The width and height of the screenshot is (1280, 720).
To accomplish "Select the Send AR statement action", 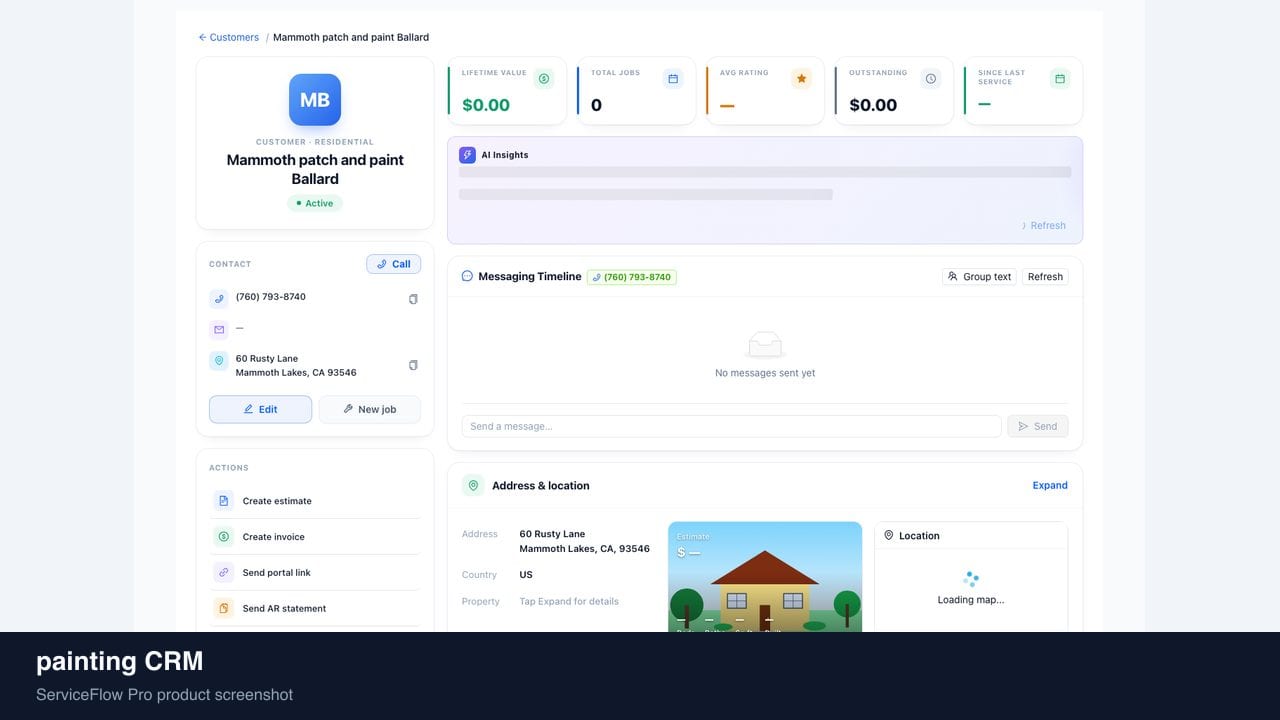I will click(315, 609).
